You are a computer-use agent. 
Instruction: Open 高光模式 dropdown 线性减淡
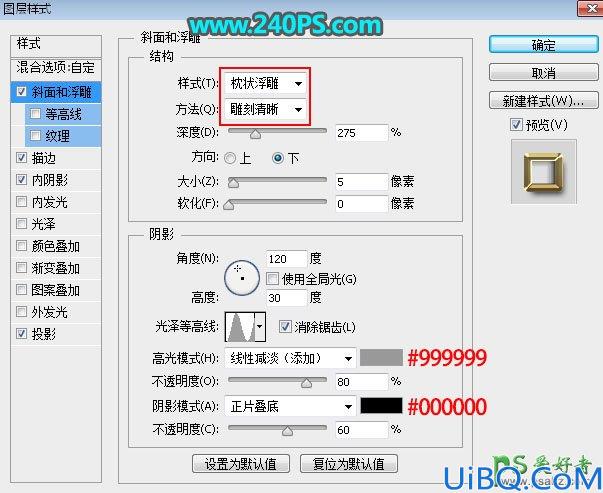[290, 358]
